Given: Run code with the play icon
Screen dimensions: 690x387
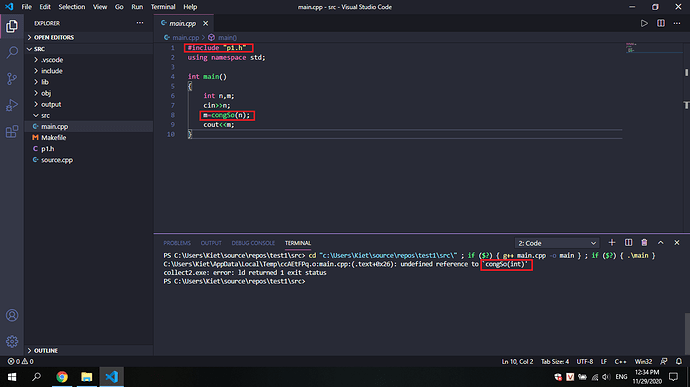Looking at the screenshot, I should (x=644, y=23).
